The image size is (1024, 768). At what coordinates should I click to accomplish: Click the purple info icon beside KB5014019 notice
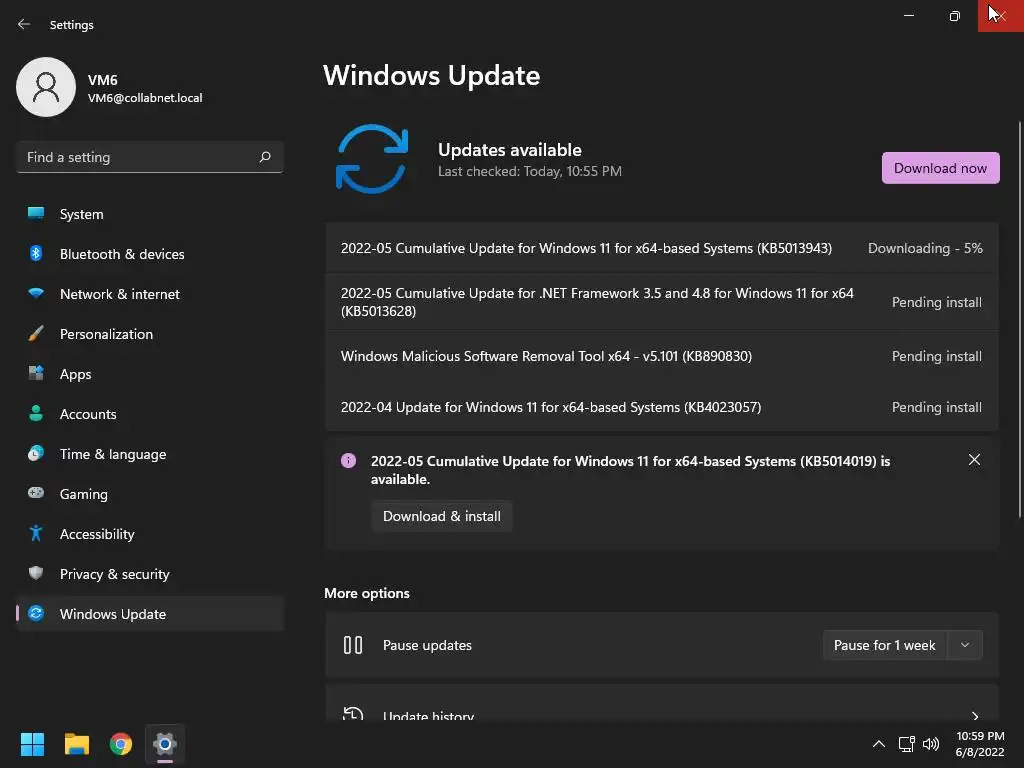click(x=348, y=460)
